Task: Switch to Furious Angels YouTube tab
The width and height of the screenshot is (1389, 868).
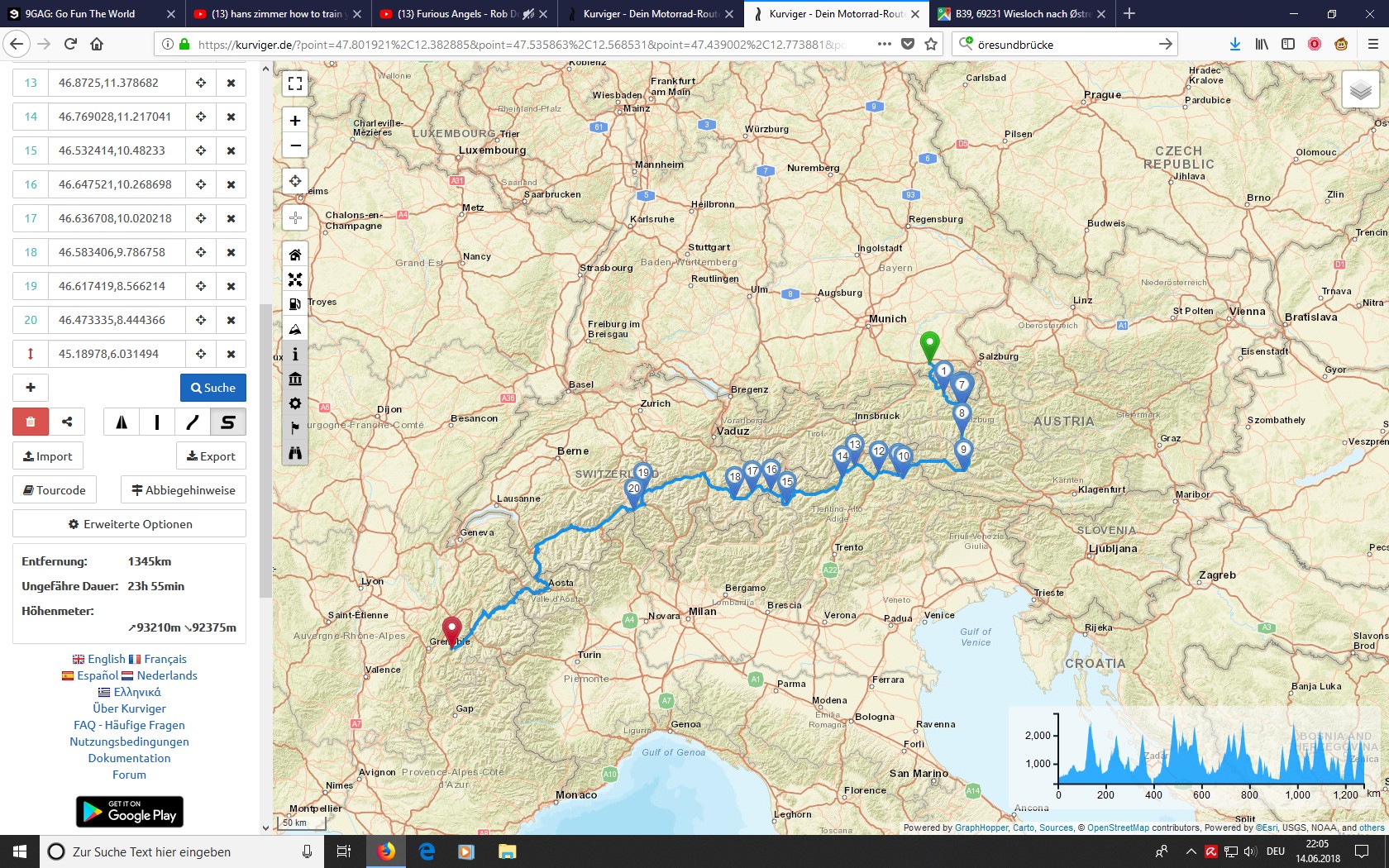Action: [x=463, y=14]
